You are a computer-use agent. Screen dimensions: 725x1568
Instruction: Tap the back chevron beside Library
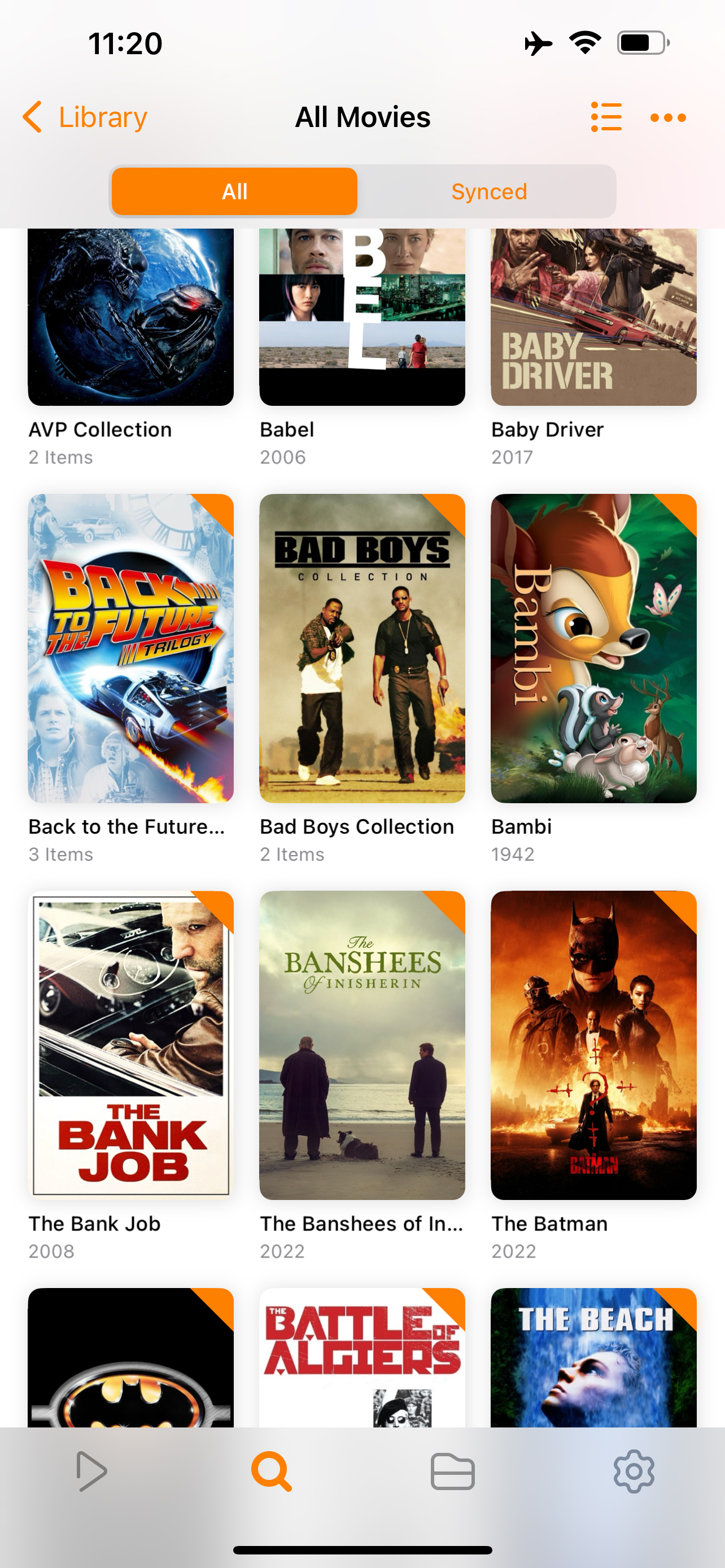pyautogui.click(x=32, y=117)
